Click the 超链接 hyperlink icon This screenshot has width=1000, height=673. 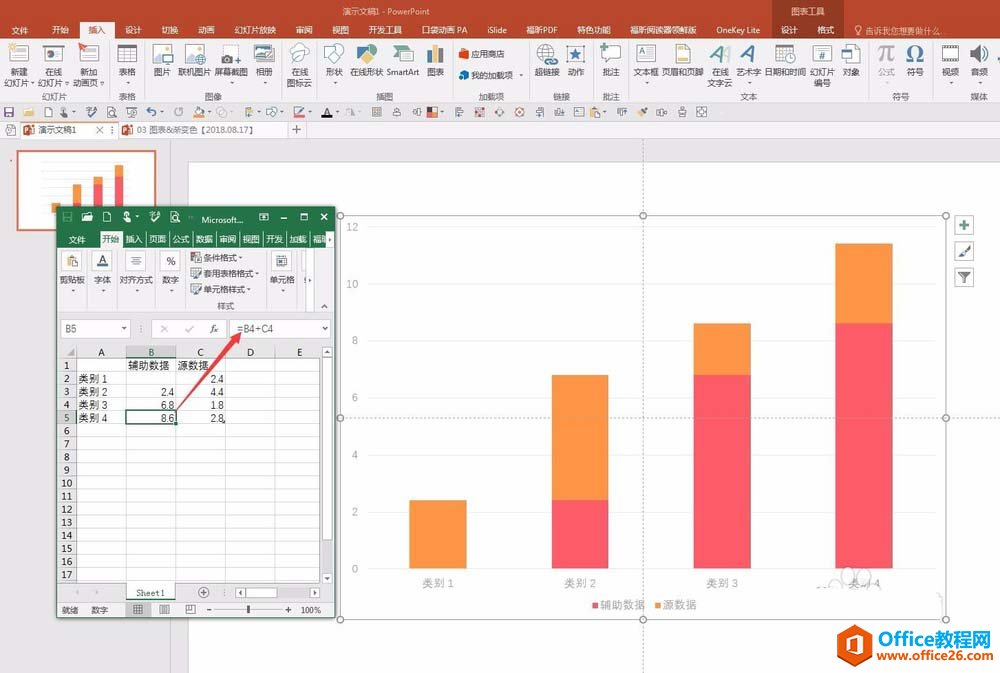click(547, 55)
